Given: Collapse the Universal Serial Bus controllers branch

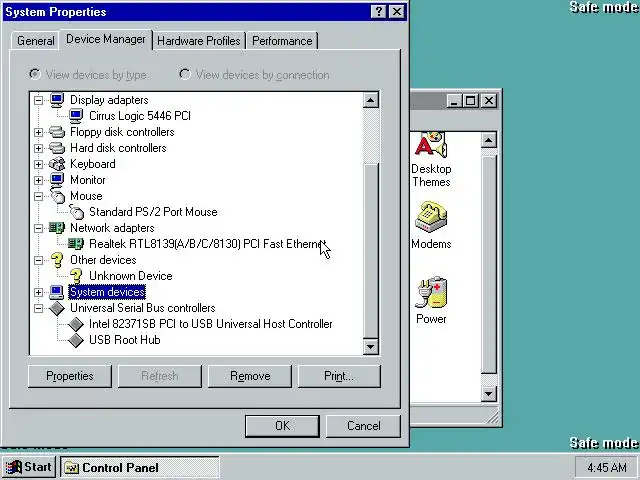Looking at the screenshot, I should pos(38,308).
